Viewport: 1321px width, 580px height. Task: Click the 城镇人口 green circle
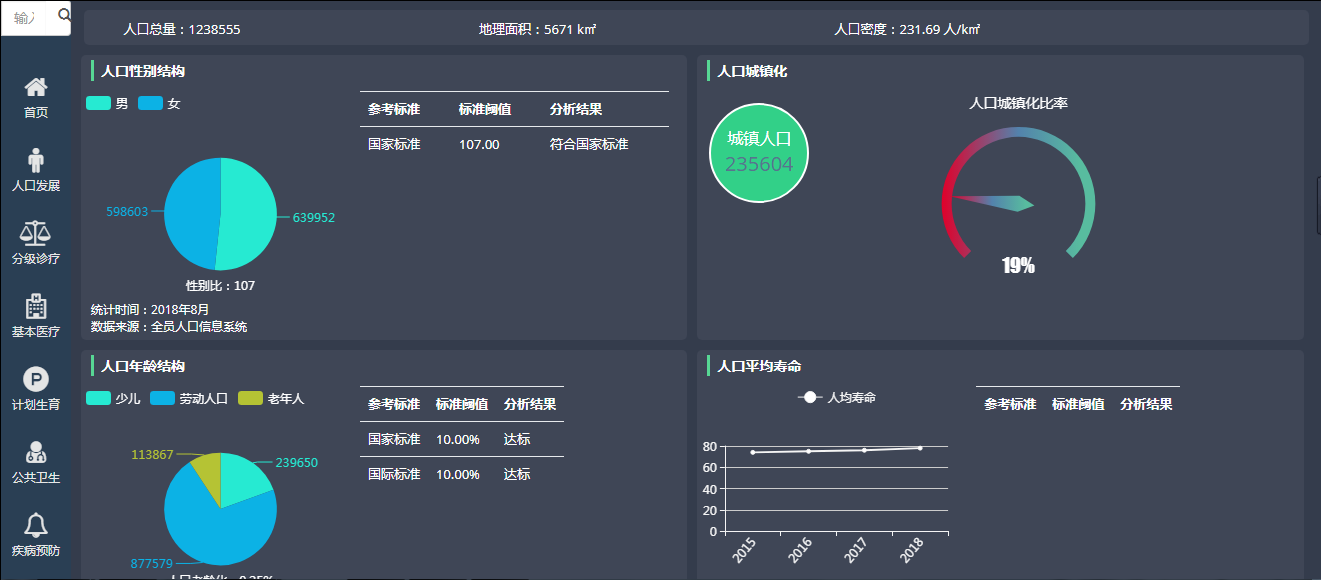[758, 153]
